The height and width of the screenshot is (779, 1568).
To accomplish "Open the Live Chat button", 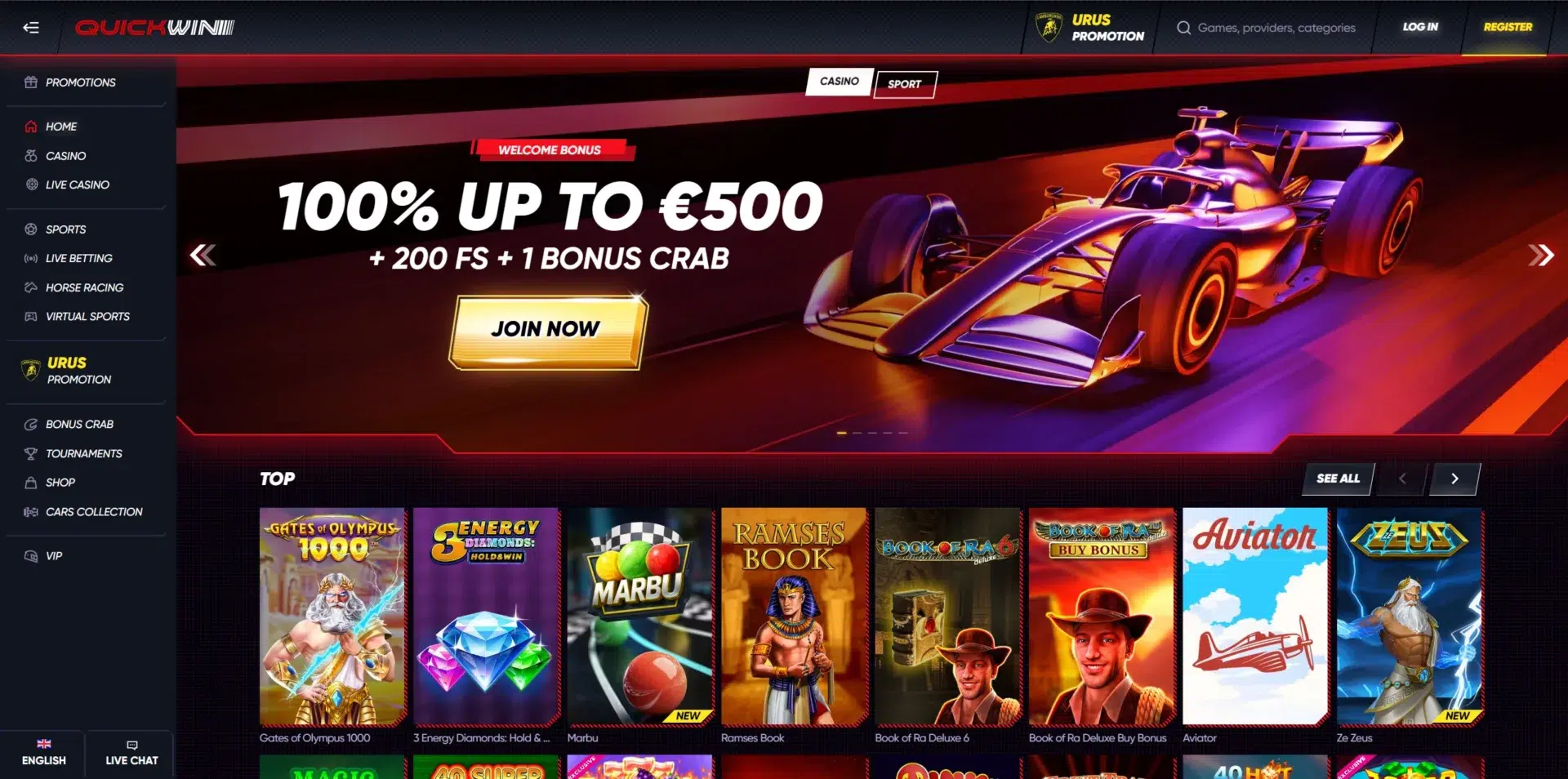I will [131, 753].
